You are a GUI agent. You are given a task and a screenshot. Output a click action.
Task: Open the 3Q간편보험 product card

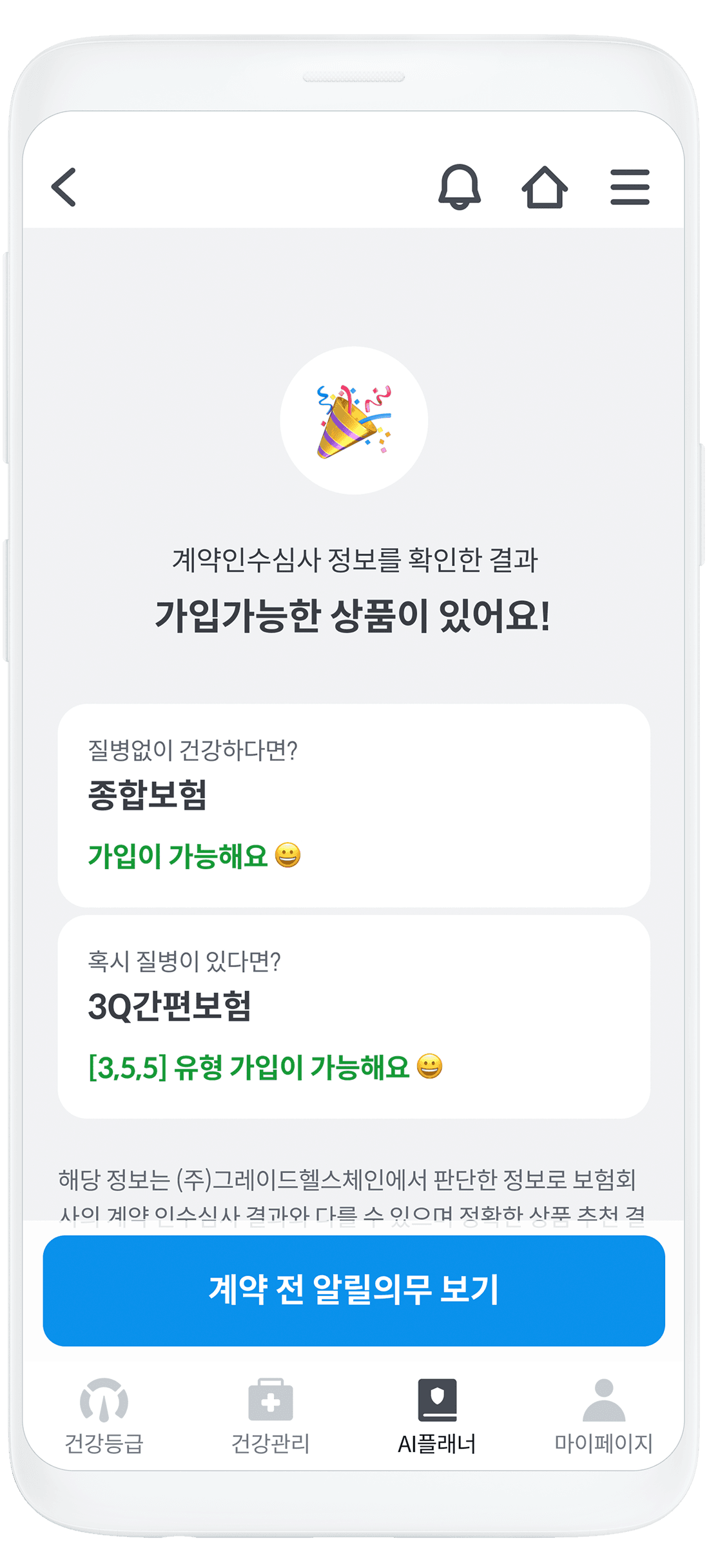click(x=354, y=1017)
